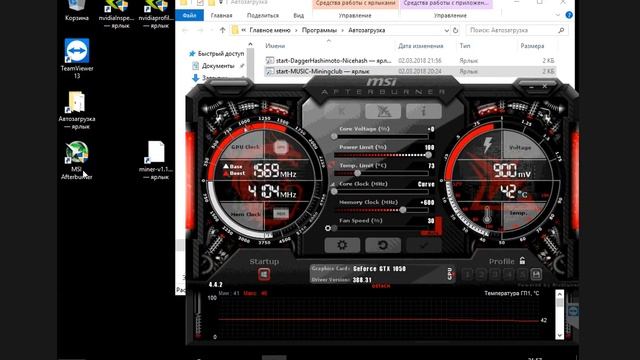Select profile slot 1 in Afterburner
The height and width of the screenshot is (360, 640).
coord(468,274)
